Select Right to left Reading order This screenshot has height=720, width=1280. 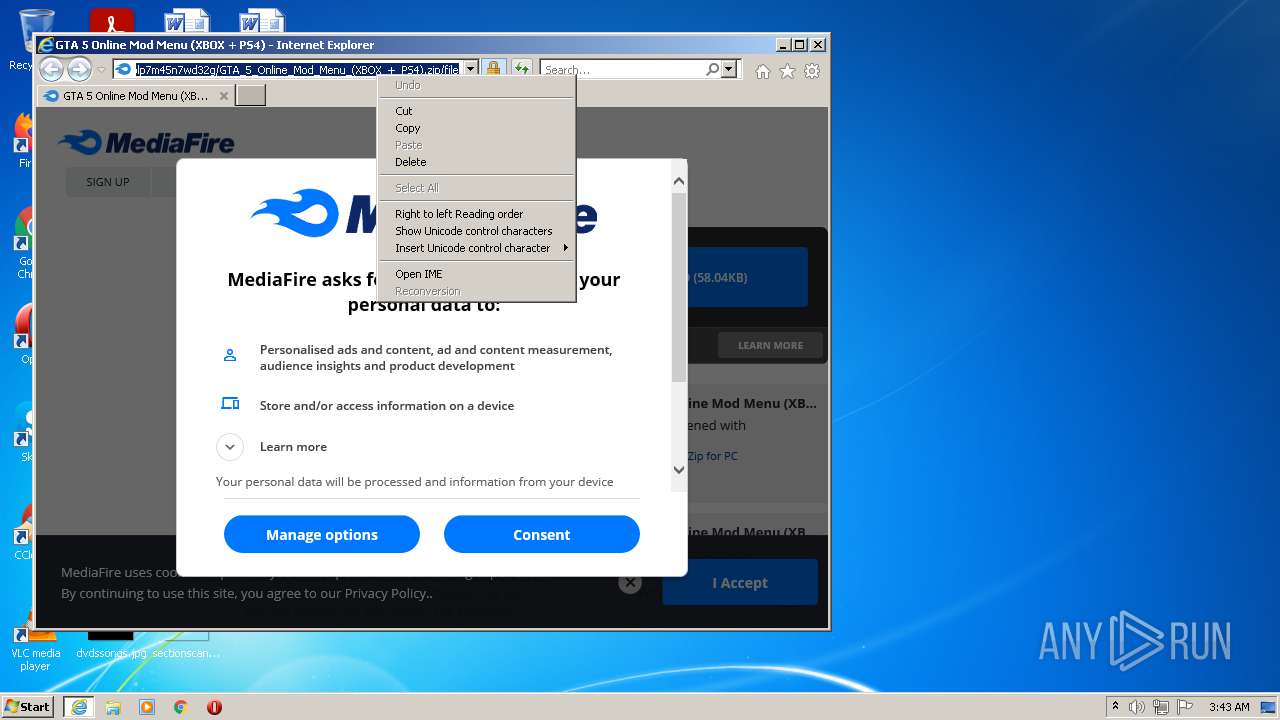(x=476, y=214)
